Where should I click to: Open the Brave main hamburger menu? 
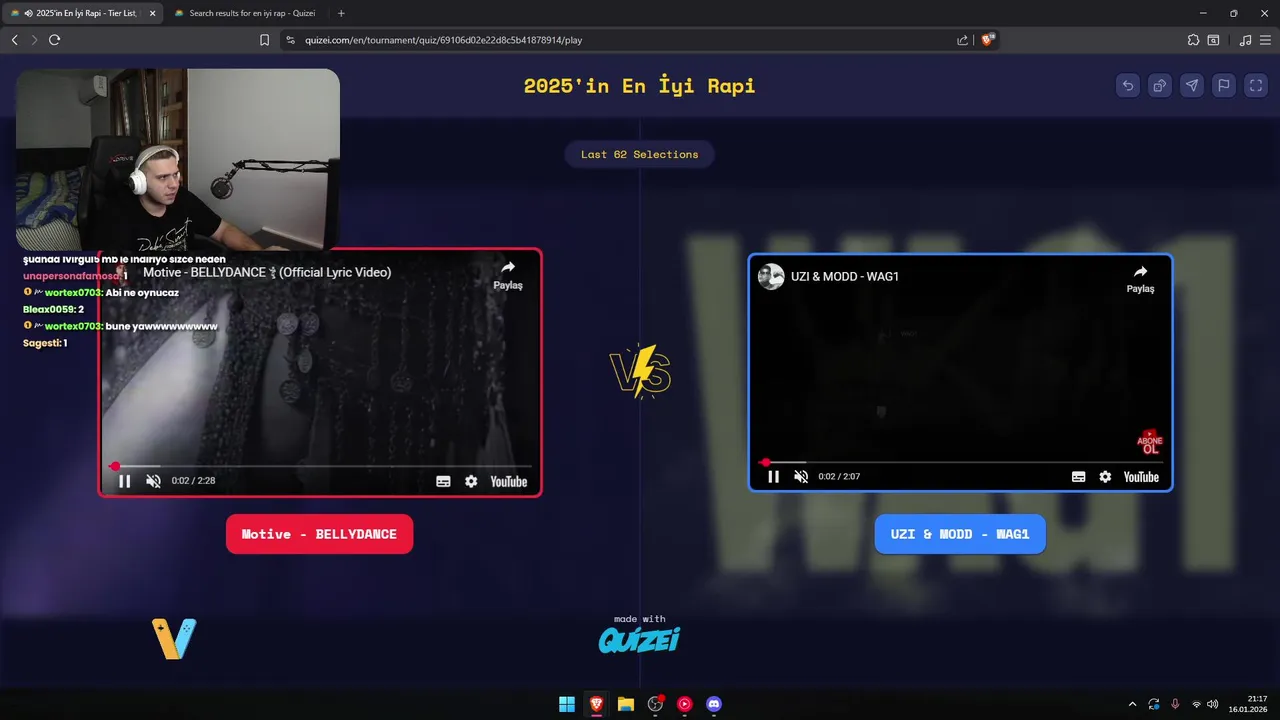click(1265, 40)
